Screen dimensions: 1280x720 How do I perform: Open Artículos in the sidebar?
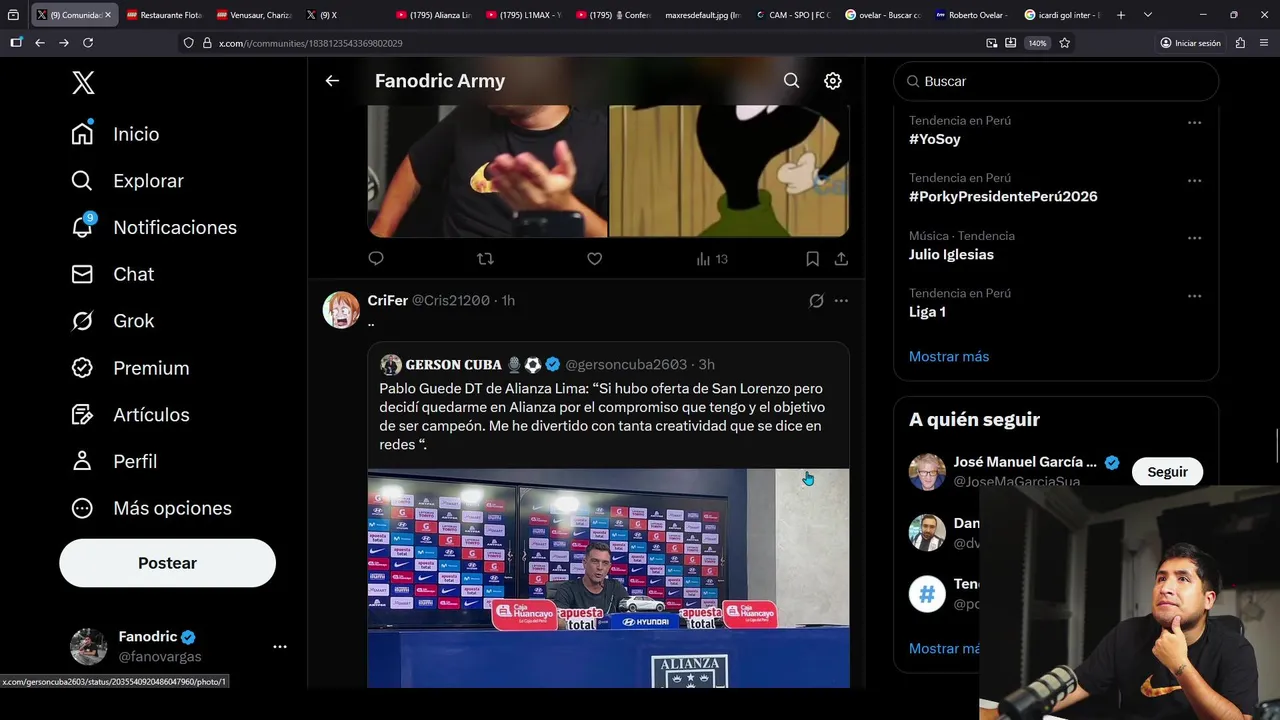tap(130, 414)
